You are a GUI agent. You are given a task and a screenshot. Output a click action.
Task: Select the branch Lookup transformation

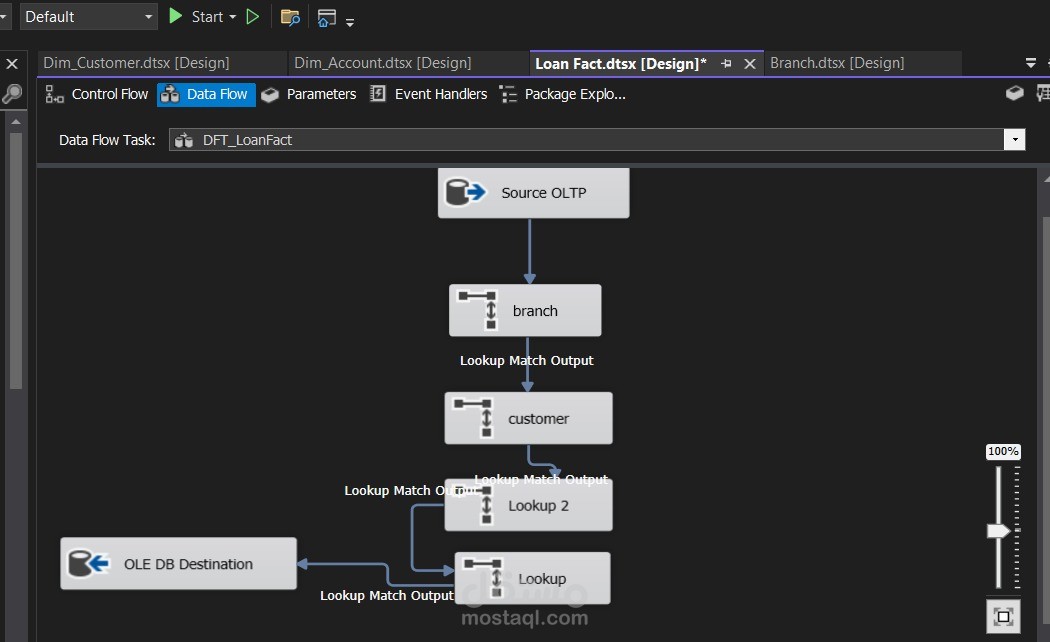pos(525,310)
